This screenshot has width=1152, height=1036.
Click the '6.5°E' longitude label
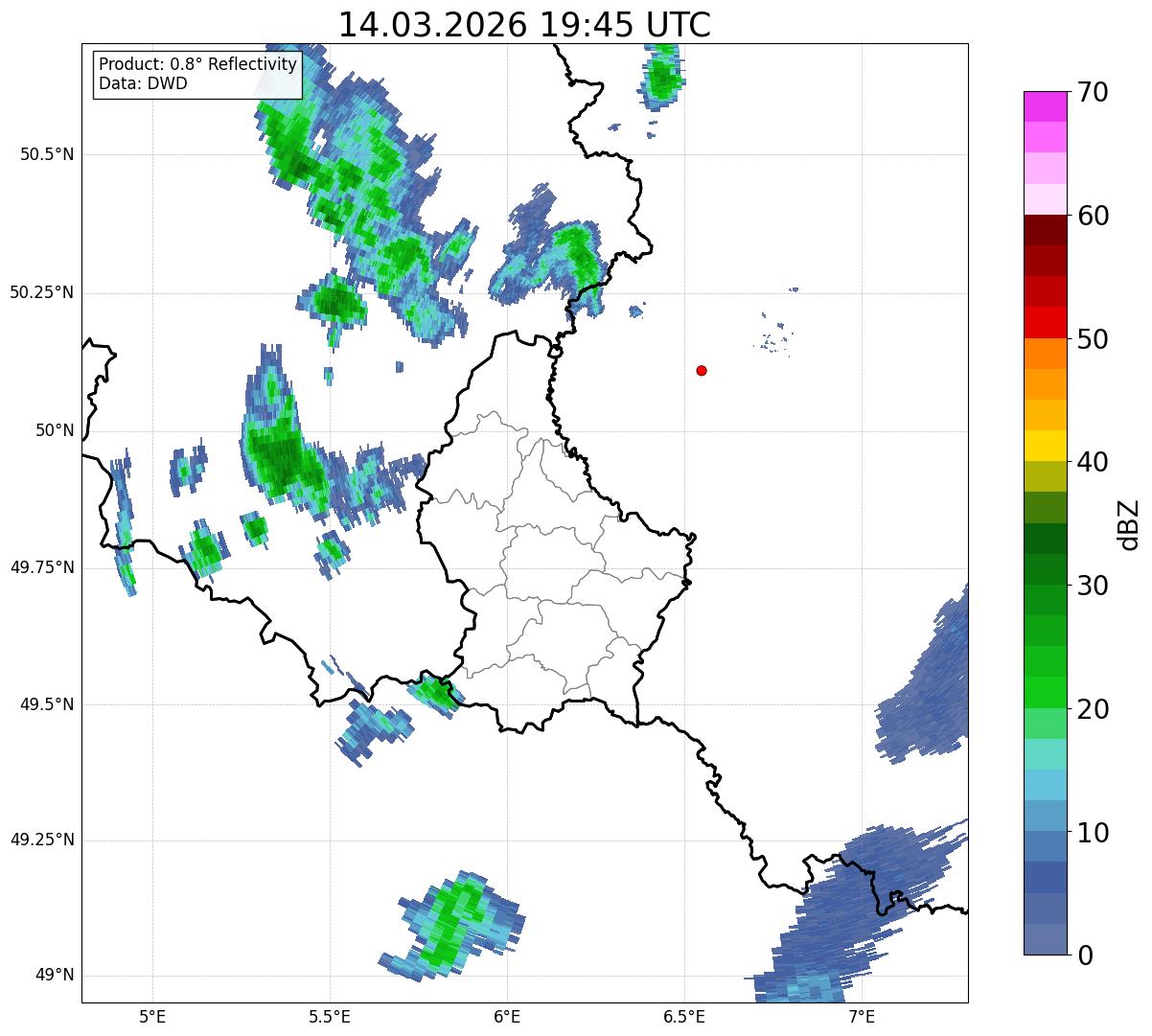point(684,1016)
